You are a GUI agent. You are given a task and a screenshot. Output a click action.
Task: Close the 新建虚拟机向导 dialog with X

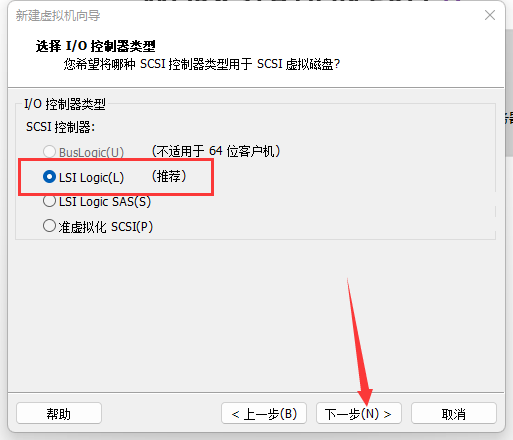pyautogui.click(x=490, y=15)
